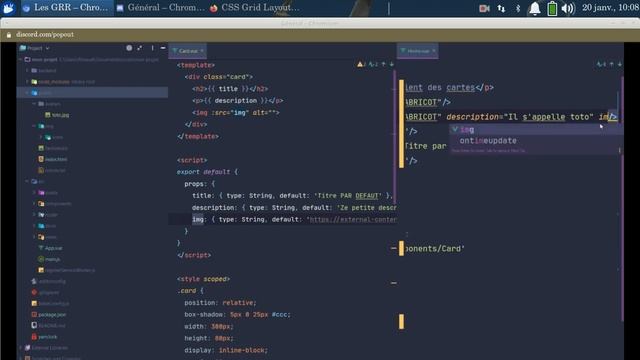Image resolution: width=640 pixels, height=360 pixels.
Task: Open the clock showing 20 janv., 10:08
Action: tap(610, 7)
